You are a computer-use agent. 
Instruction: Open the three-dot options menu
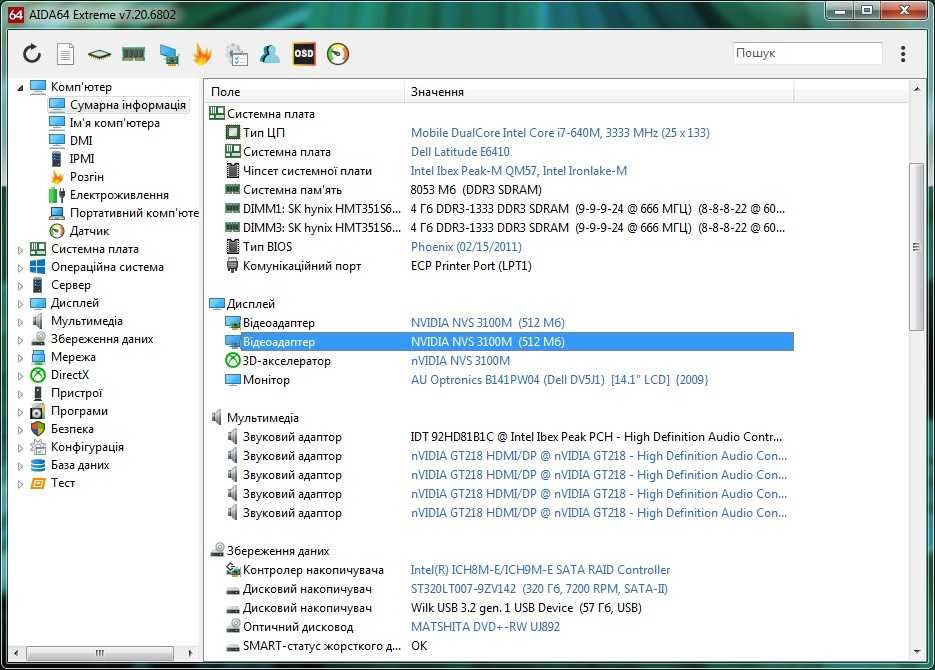(x=903, y=54)
